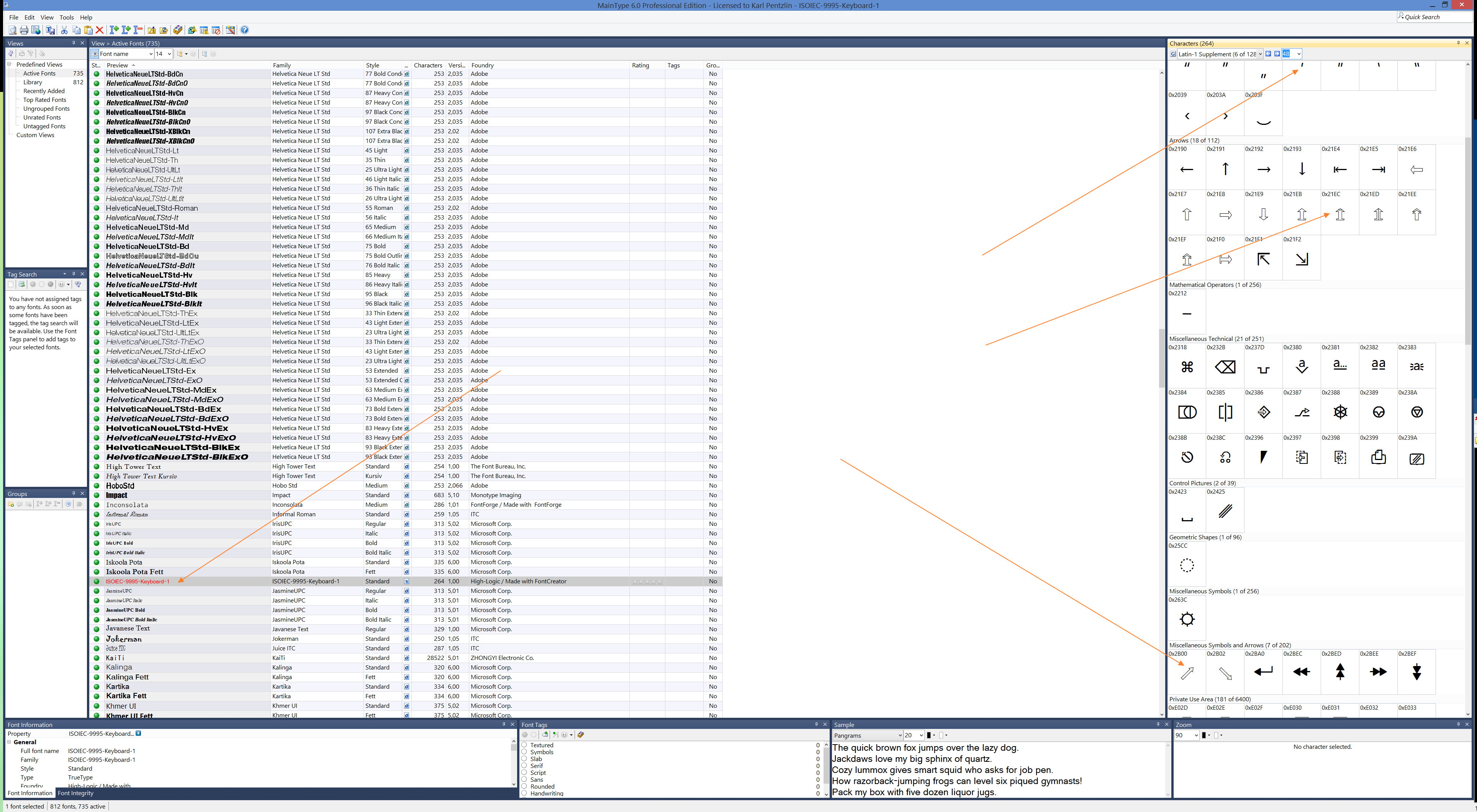Click the Print icon in the toolbar
The height and width of the screenshot is (812, 1477).
coord(24,30)
